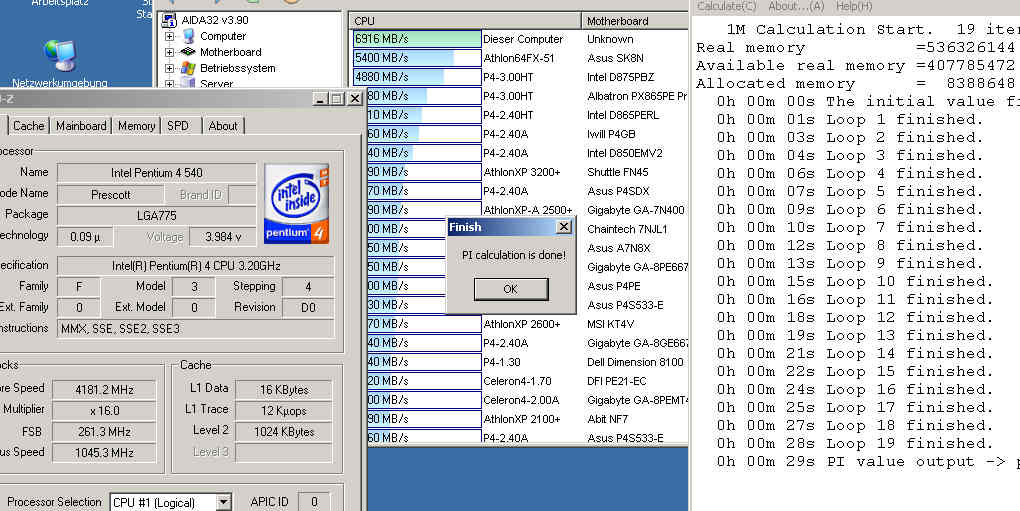Click the 6916 MB/s benchmark bar
Image resolution: width=1020 pixels, height=511 pixels.
click(416, 39)
